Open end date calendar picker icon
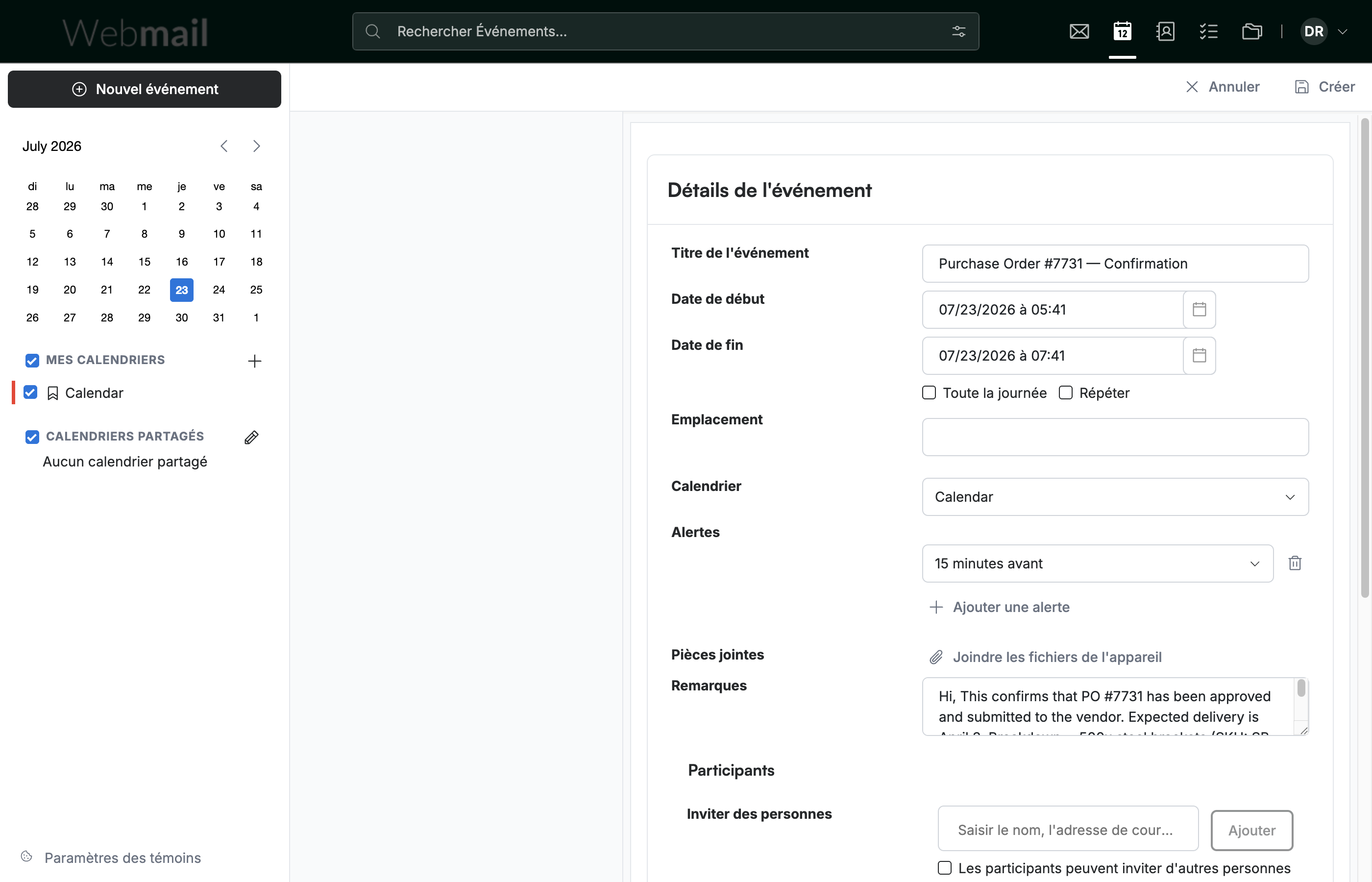This screenshot has width=1372, height=882. [1199, 356]
